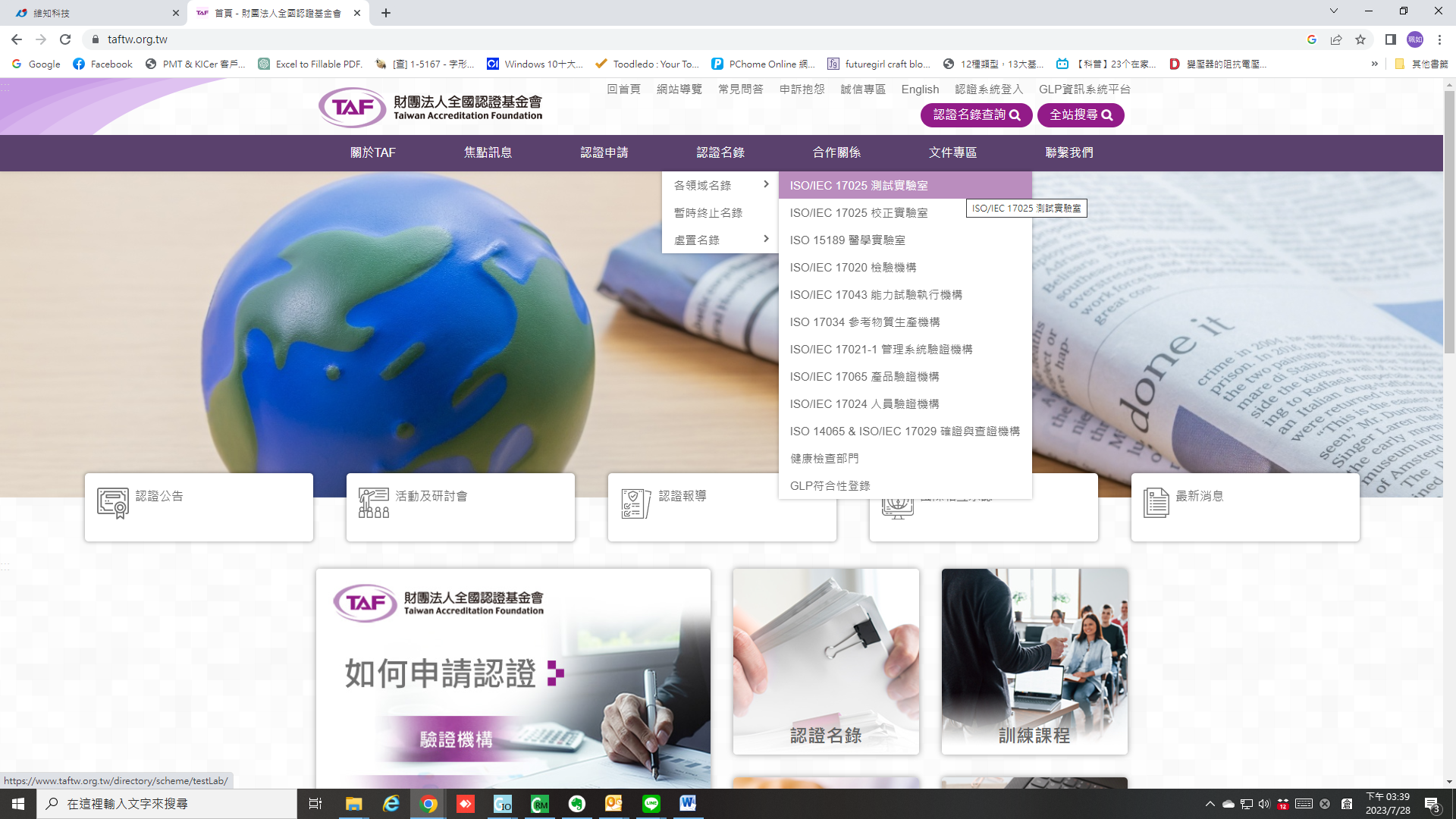Show more bookmarks with the chevron
Screen dimensions: 1456x819
(1374, 64)
